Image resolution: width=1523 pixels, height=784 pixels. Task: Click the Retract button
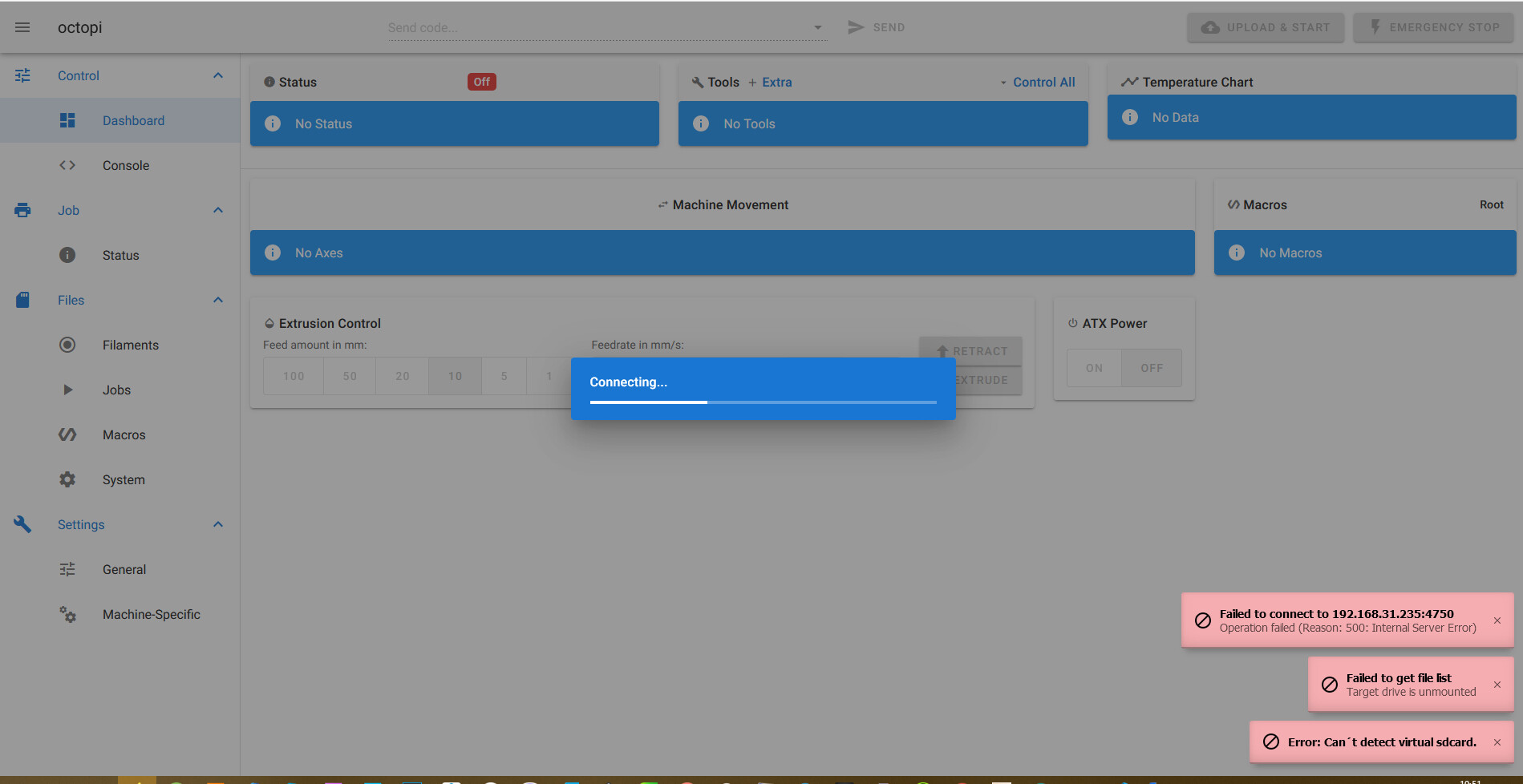tap(970, 351)
